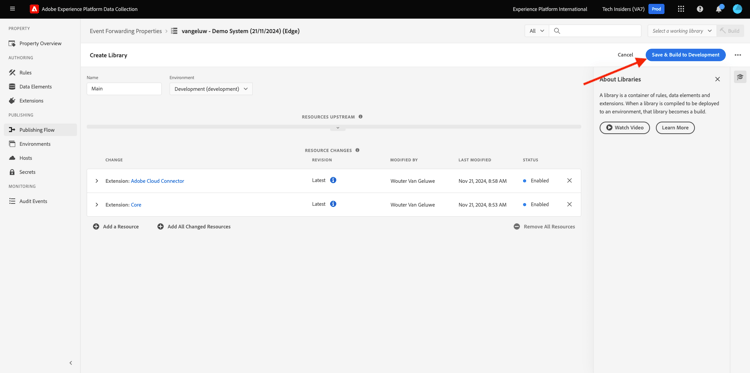
Task: Click the Status column header
Action: point(530,160)
